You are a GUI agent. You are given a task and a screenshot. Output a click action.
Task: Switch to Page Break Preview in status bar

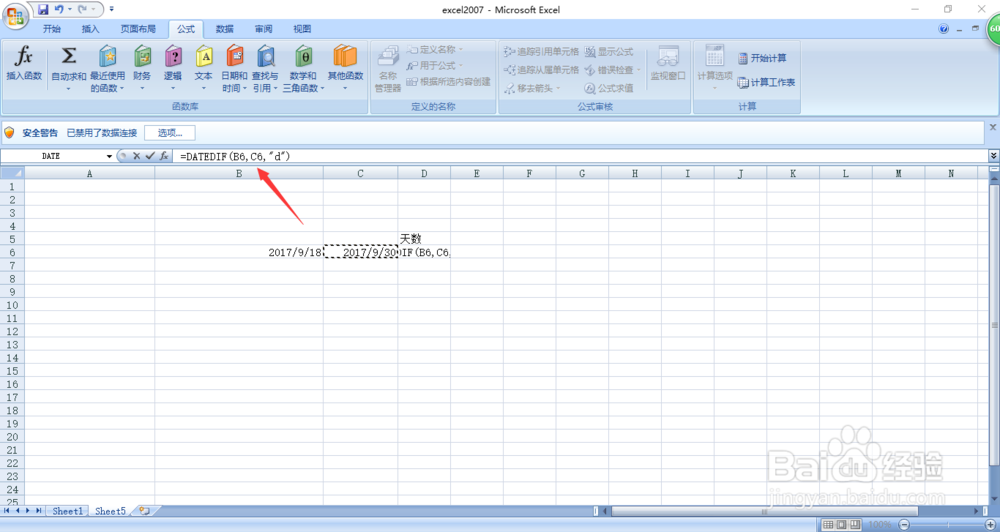point(855,524)
